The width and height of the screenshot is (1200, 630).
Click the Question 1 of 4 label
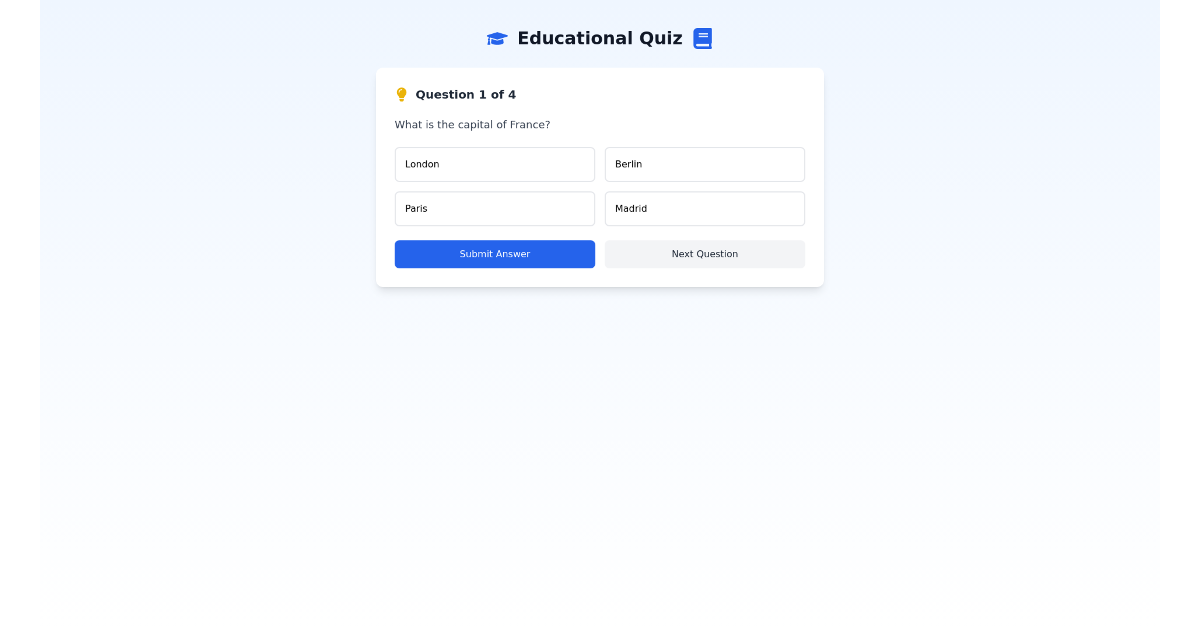click(x=465, y=94)
